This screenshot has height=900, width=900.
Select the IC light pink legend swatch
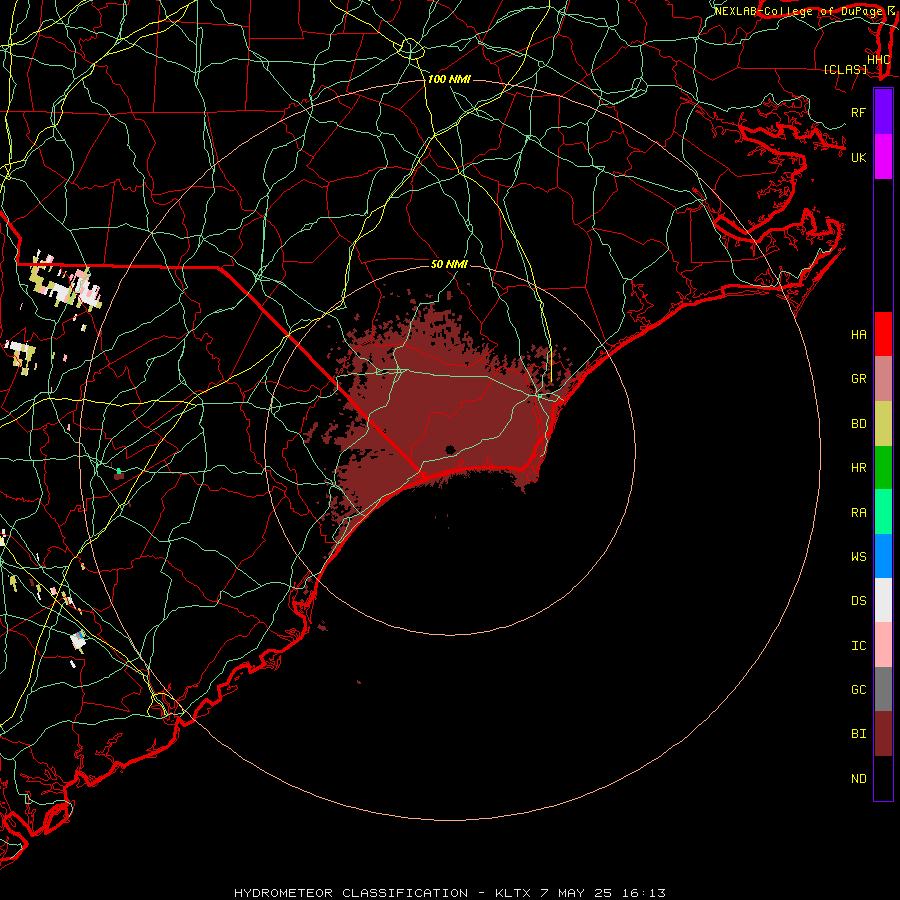pos(883,645)
